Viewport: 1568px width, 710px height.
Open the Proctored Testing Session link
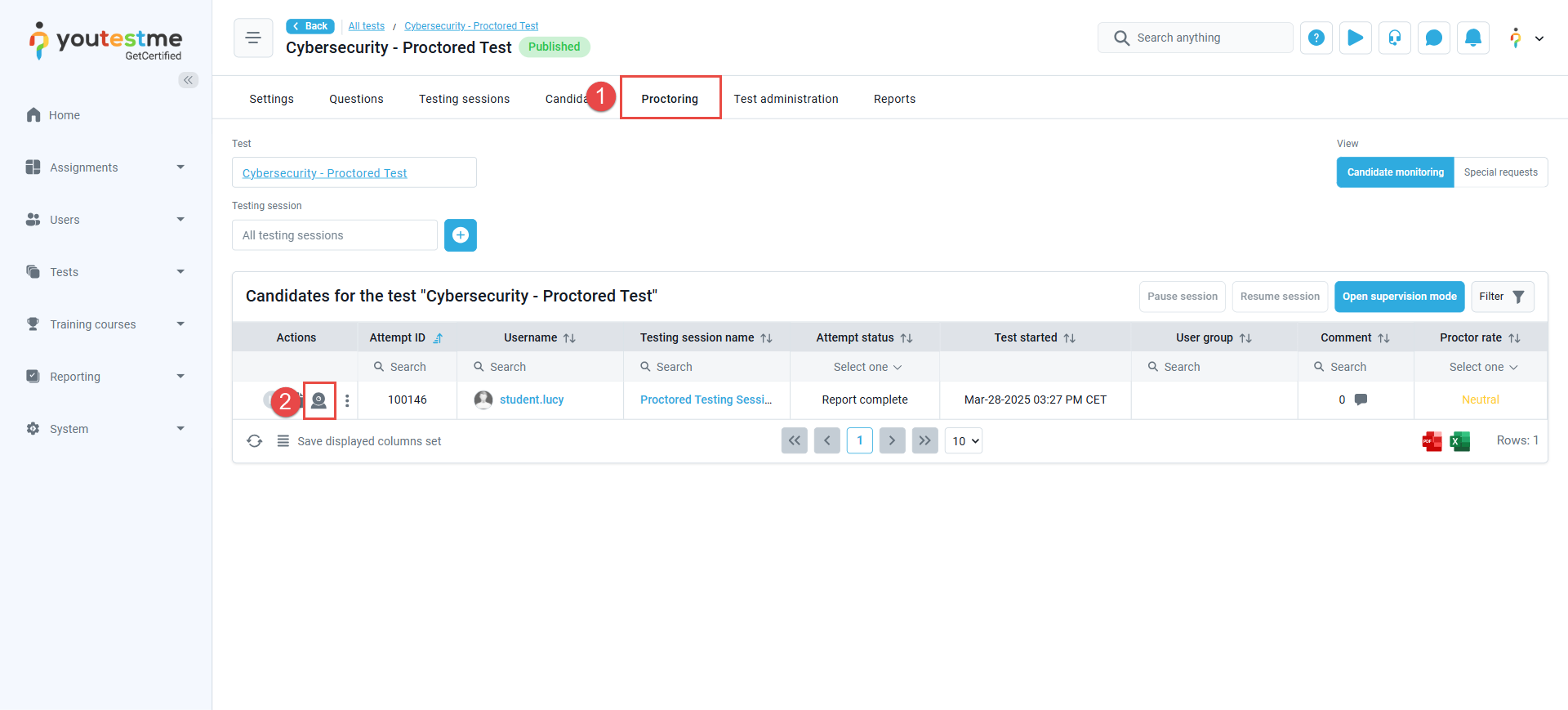tap(706, 400)
